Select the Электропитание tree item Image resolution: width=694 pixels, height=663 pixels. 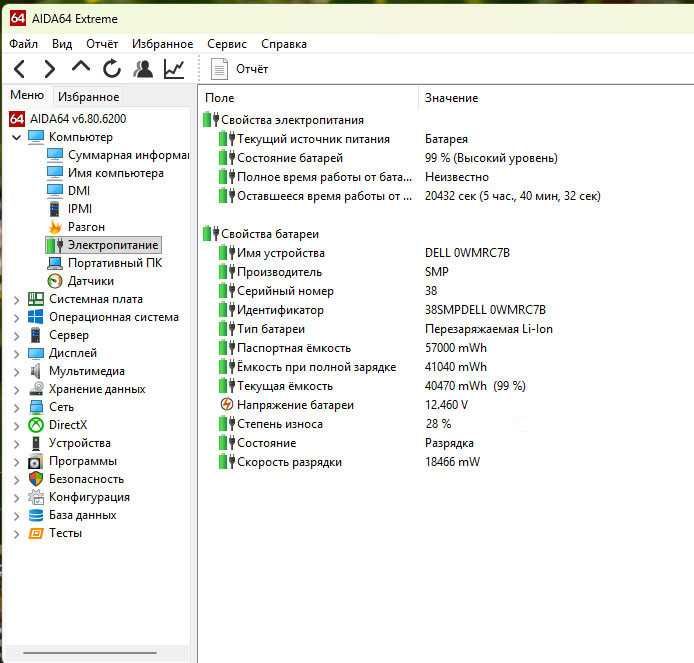point(104,245)
